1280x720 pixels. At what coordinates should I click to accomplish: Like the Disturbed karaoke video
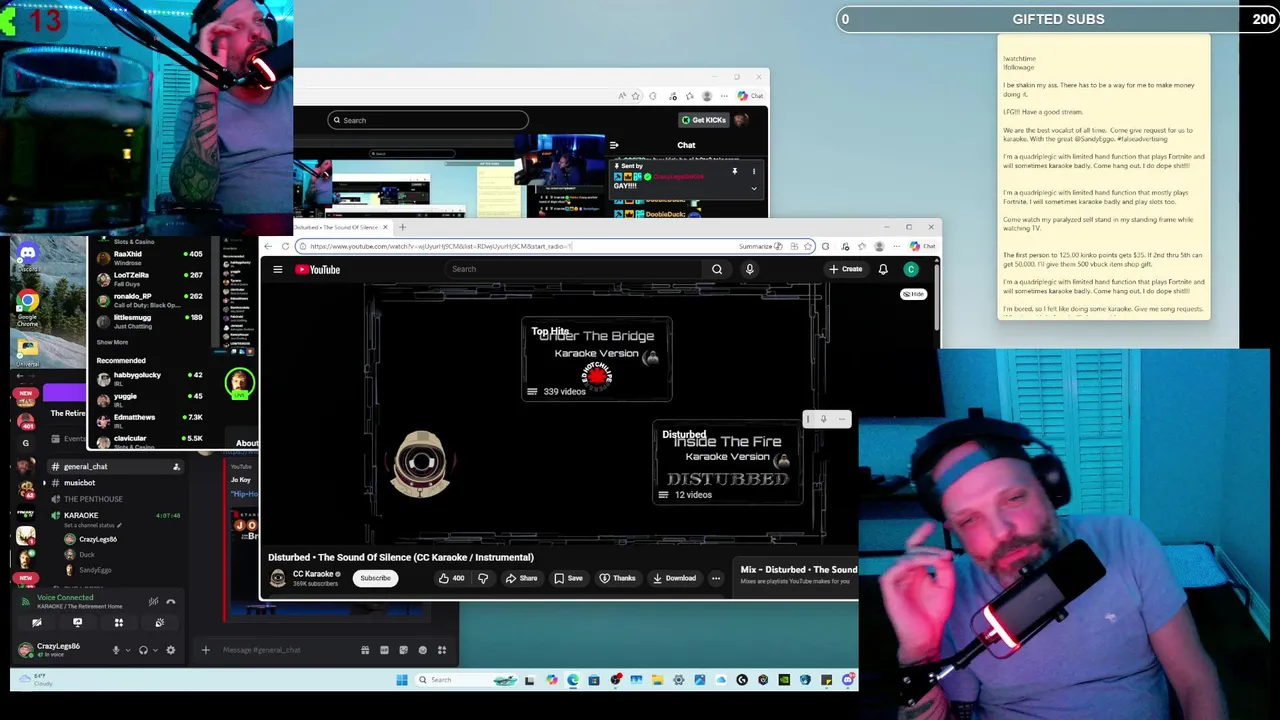pos(451,578)
